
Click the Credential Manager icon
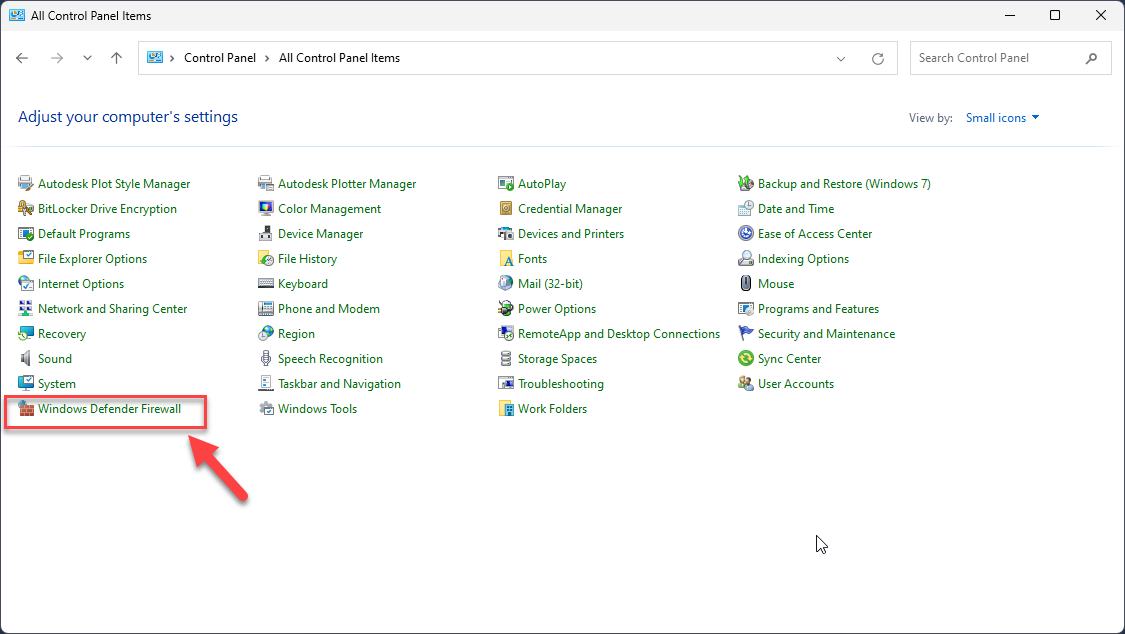click(x=506, y=209)
